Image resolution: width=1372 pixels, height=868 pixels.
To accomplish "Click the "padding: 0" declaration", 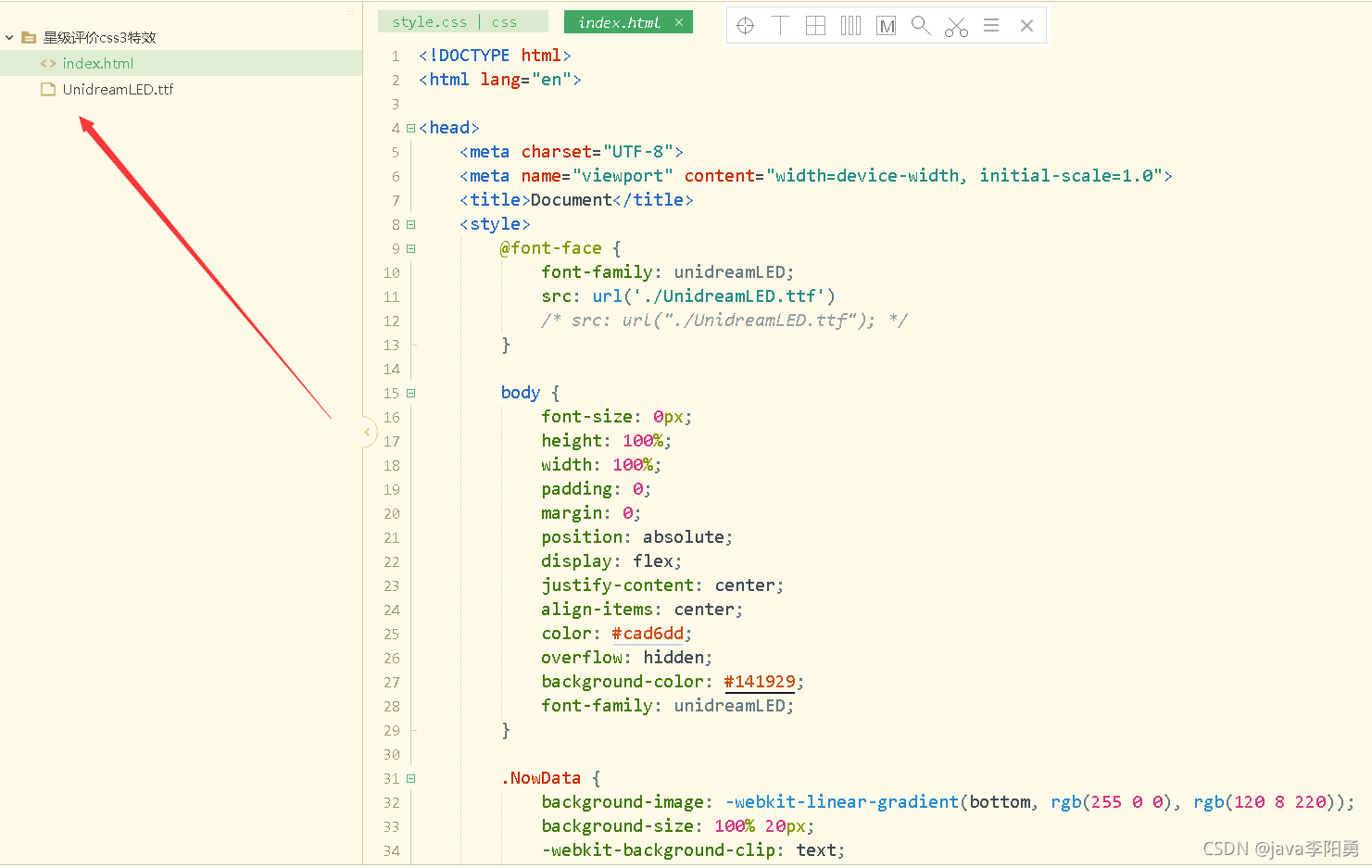I will click(597, 489).
